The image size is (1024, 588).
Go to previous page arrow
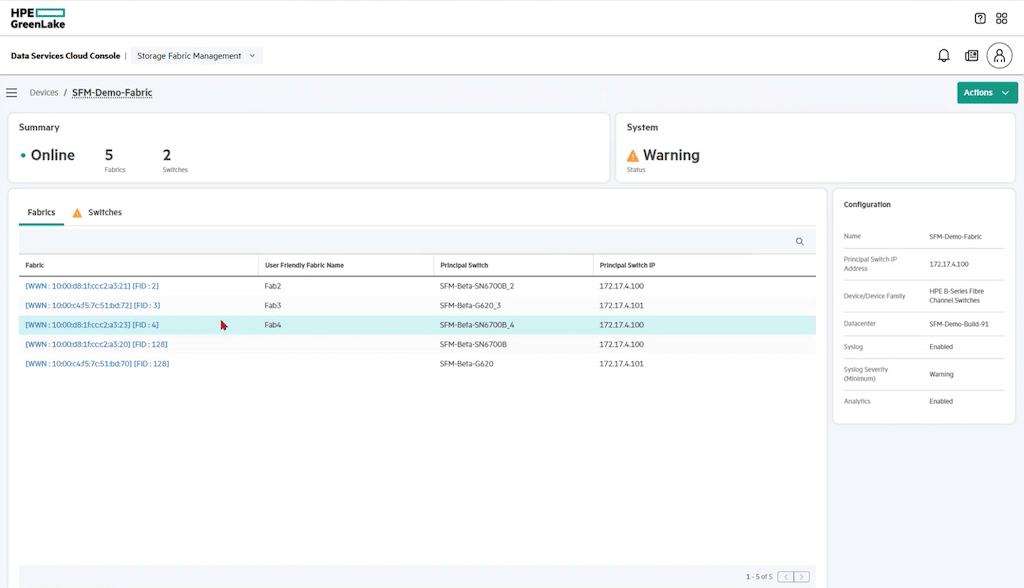[786, 577]
